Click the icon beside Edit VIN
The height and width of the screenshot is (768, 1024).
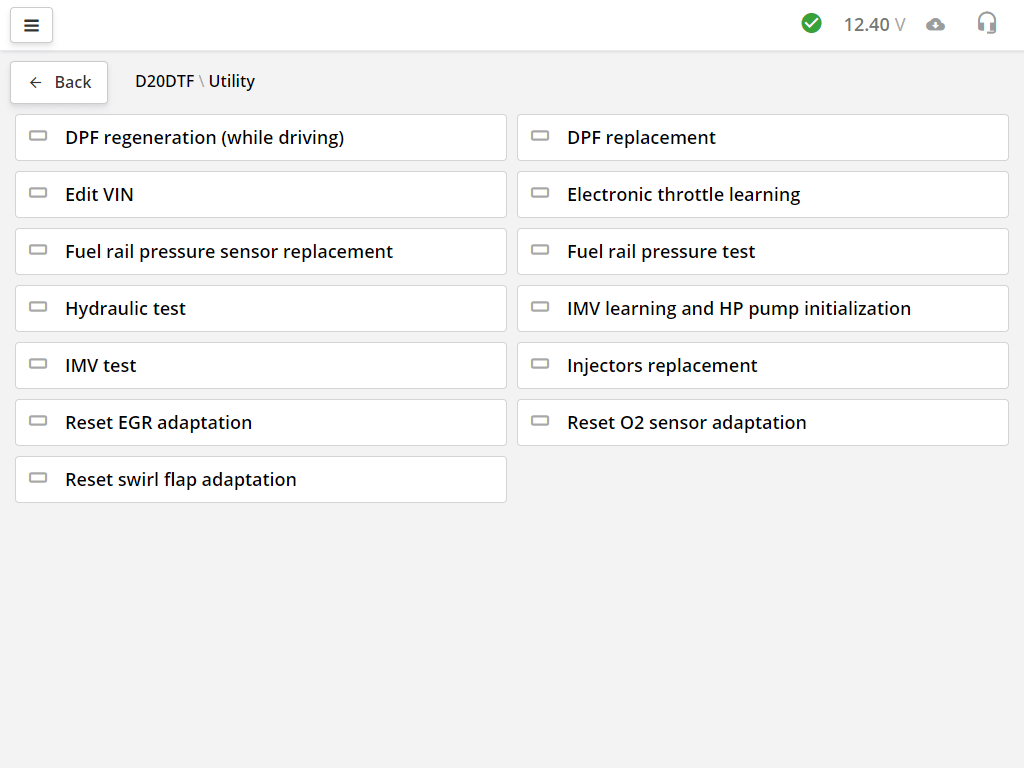point(38,193)
